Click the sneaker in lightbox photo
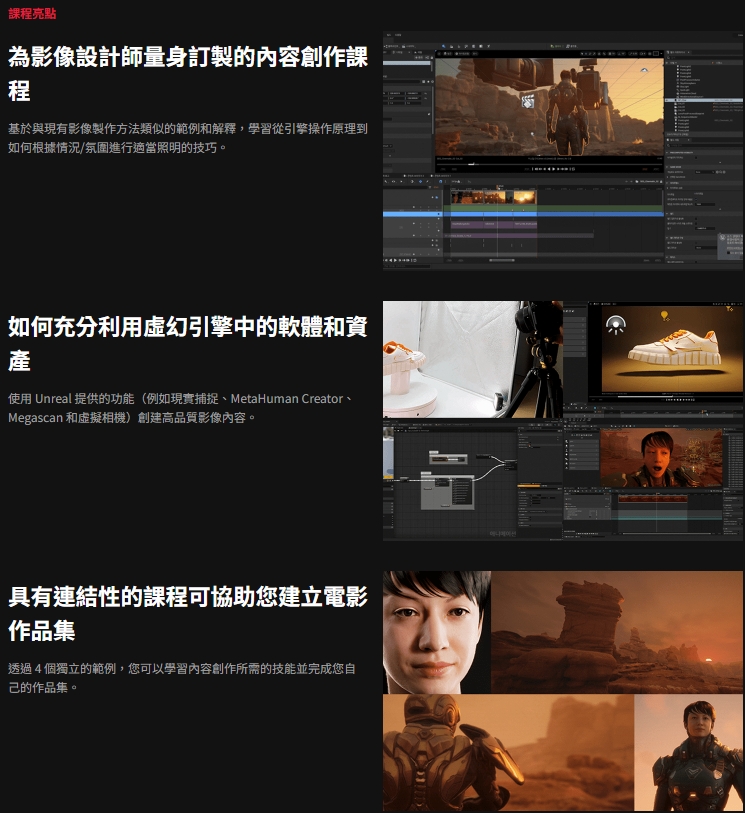745x813 pixels. pos(404,358)
